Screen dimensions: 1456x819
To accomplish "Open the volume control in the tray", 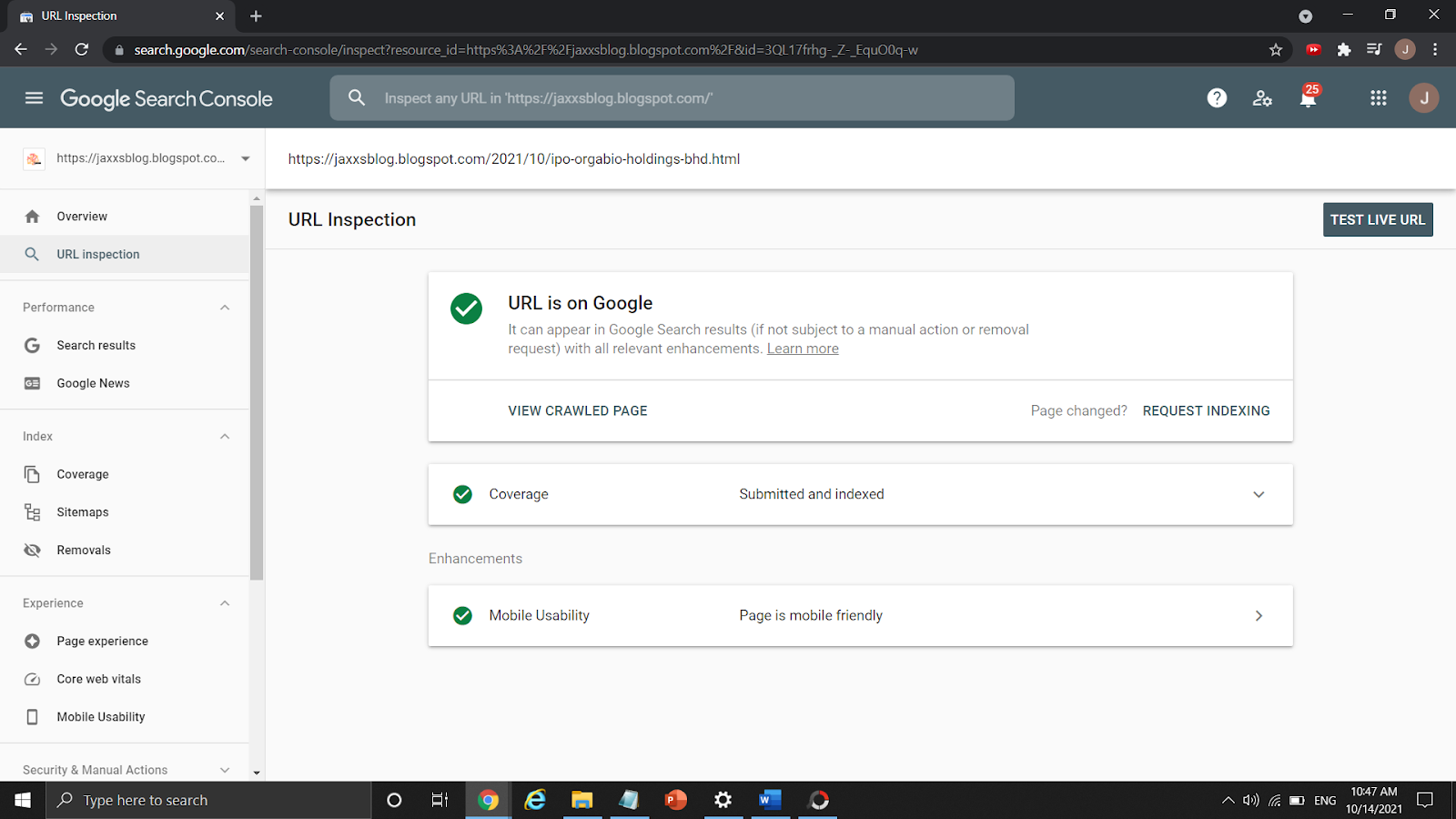I will [1251, 800].
